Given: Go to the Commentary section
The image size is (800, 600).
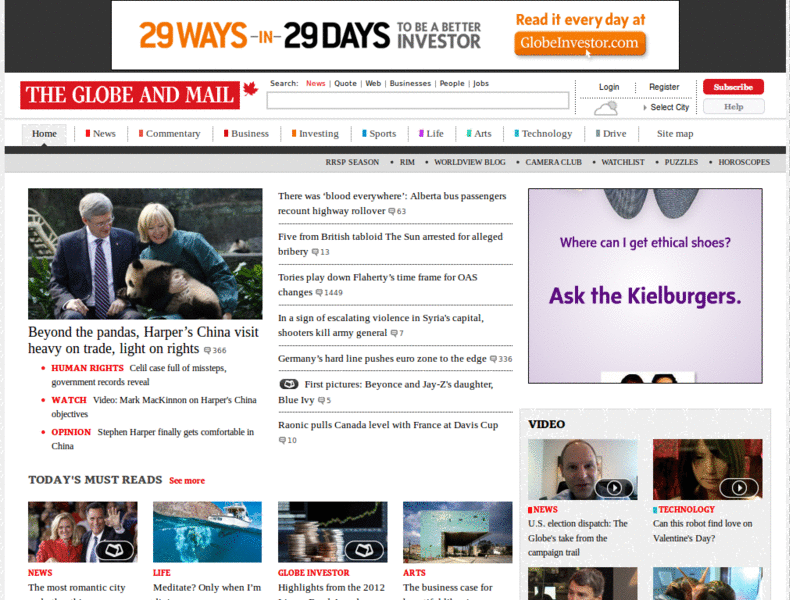Looking at the screenshot, I should (x=169, y=134).
